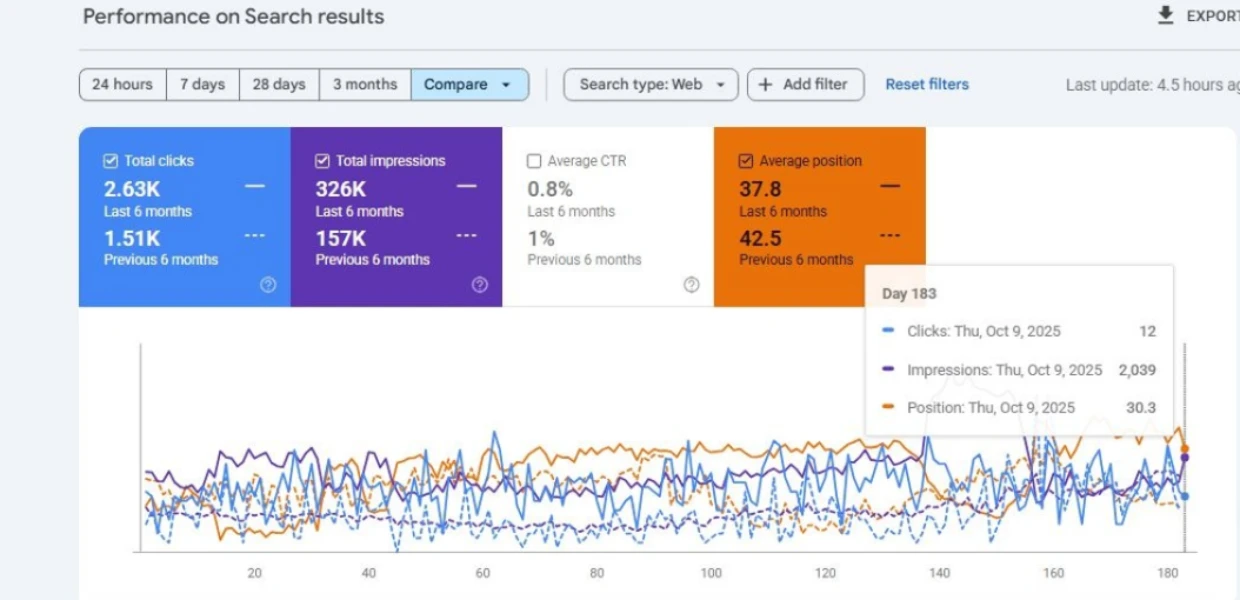Image resolution: width=1240 pixels, height=600 pixels.
Task: Select the Average CTR metric card
Action: pos(608,216)
